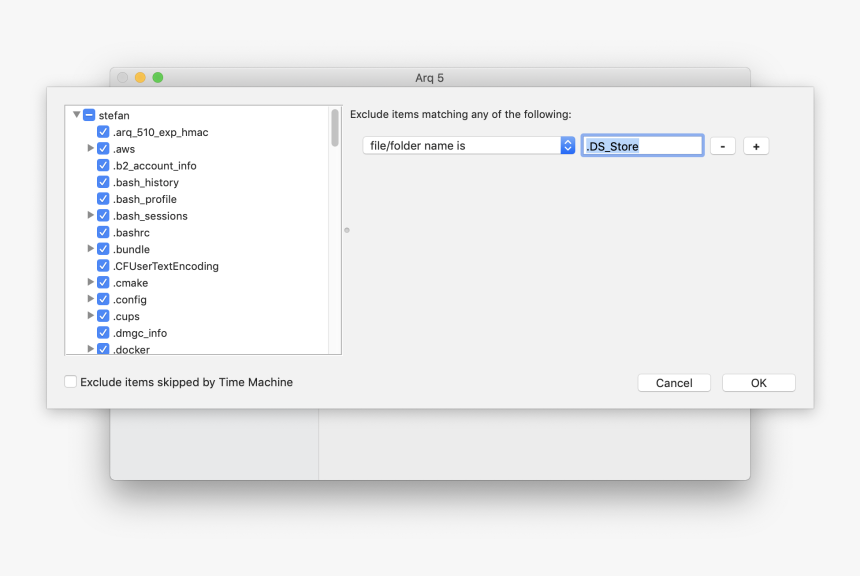Image resolution: width=860 pixels, height=576 pixels.
Task: Toggle the stefan root folder checkbox
Action: [x=89, y=115]
